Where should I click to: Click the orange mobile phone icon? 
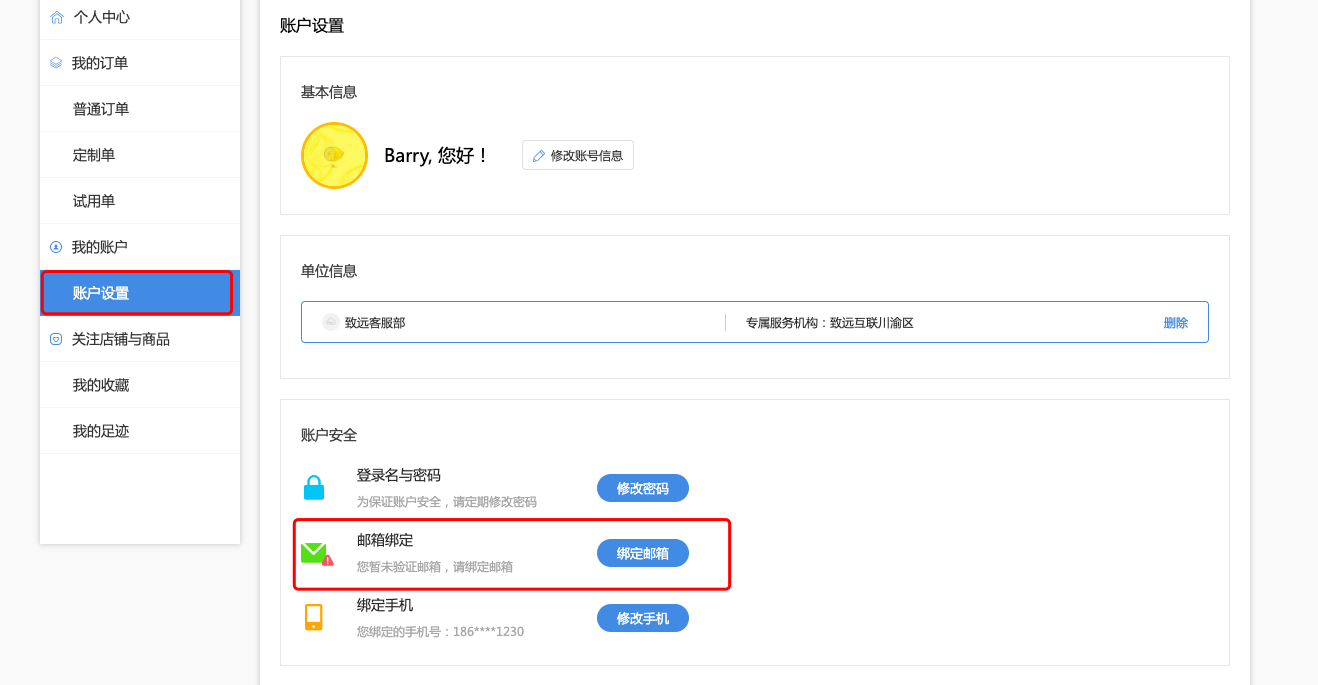point(314,617)
